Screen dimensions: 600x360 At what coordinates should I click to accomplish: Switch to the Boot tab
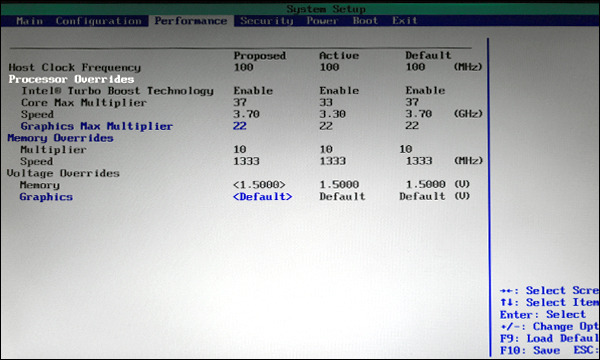pos(365,21)
